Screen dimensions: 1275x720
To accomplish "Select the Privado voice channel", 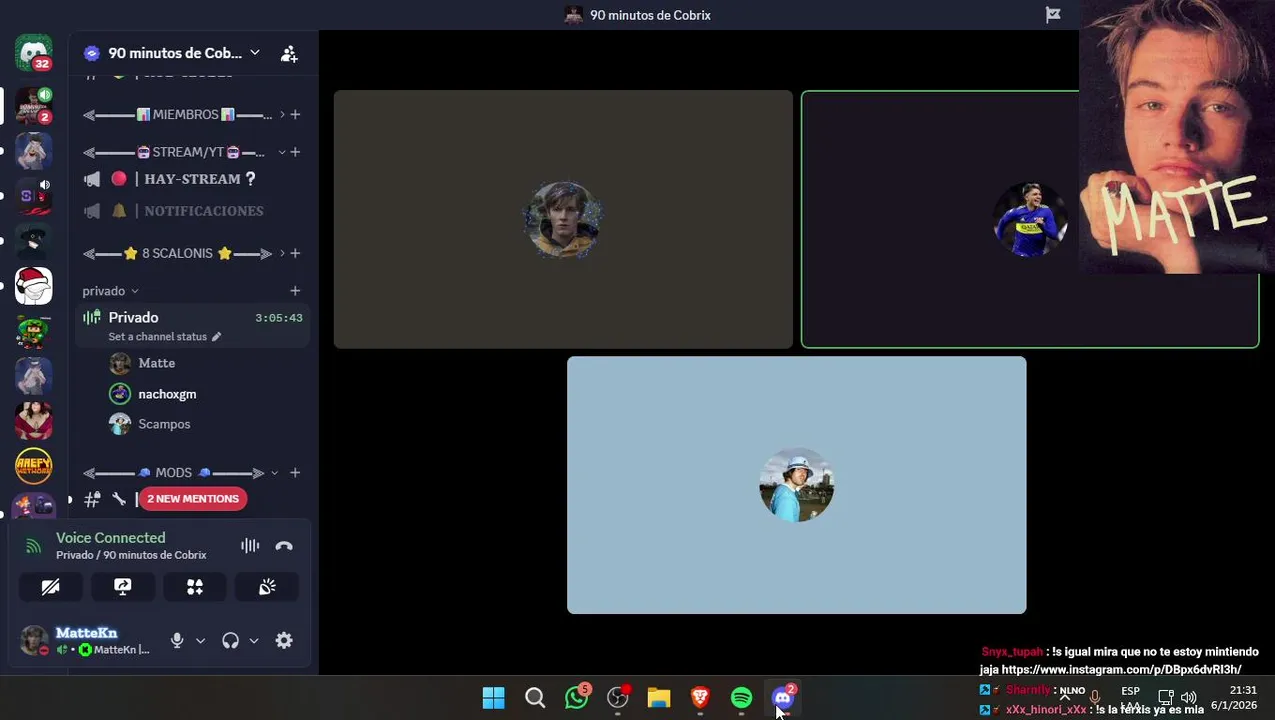I will click(x=193, y=325).
